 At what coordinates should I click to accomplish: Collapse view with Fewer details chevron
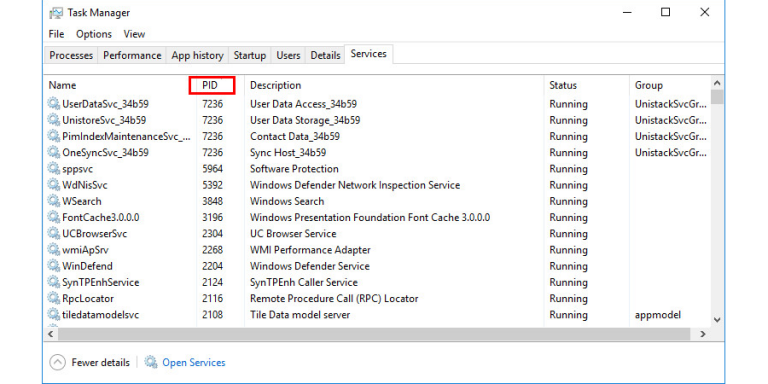(x=57, y=362)
